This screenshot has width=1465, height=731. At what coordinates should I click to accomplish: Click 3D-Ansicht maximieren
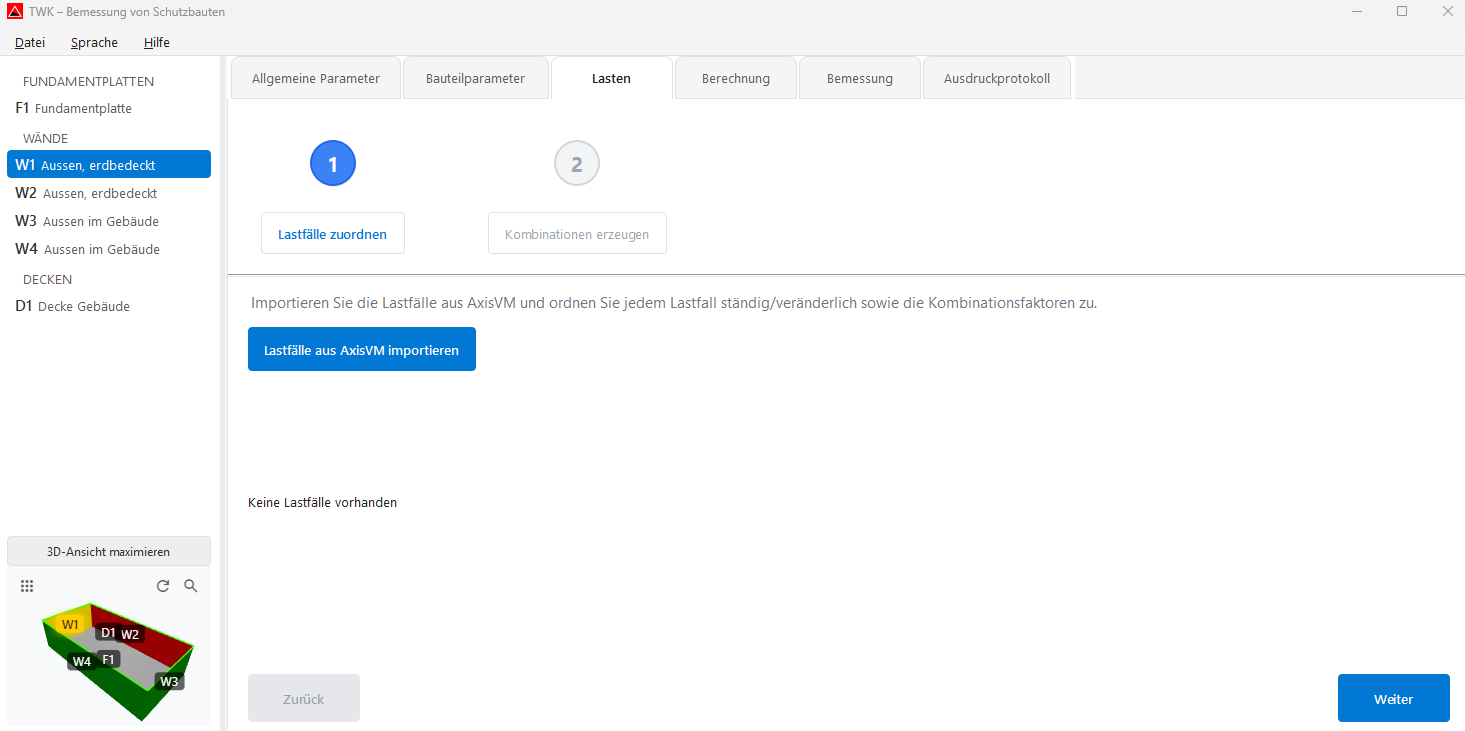pyautogui.click(x=108, y=550)
